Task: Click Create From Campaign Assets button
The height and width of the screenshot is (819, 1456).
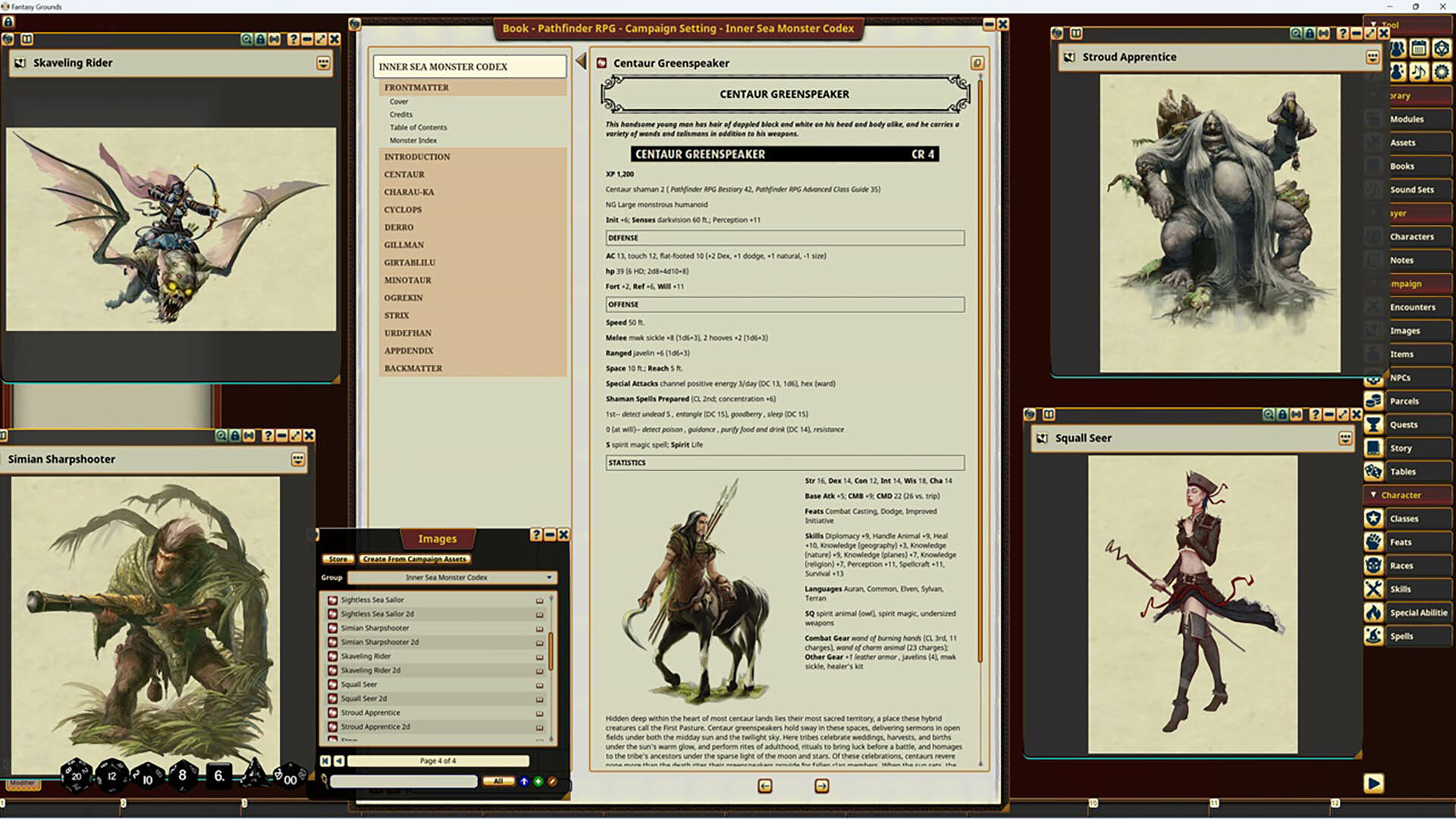Action: pos(414,559)
